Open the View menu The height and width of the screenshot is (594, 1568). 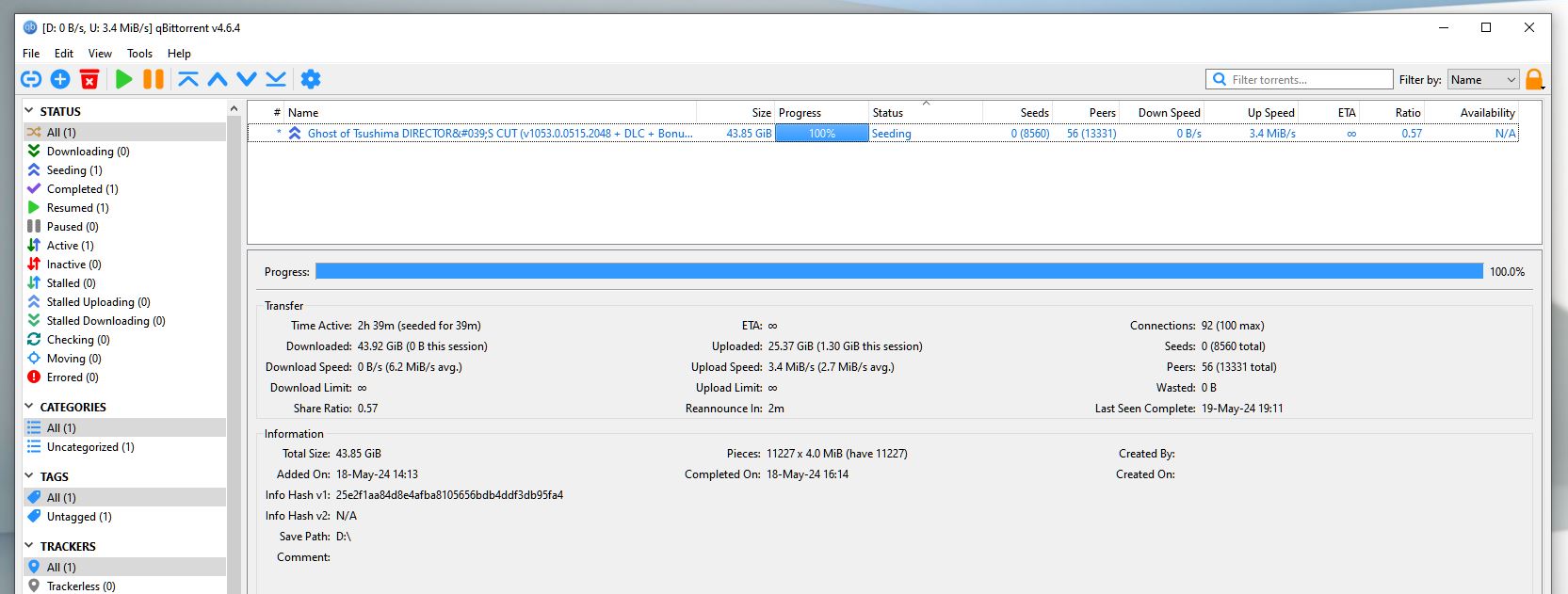point(100,54)
